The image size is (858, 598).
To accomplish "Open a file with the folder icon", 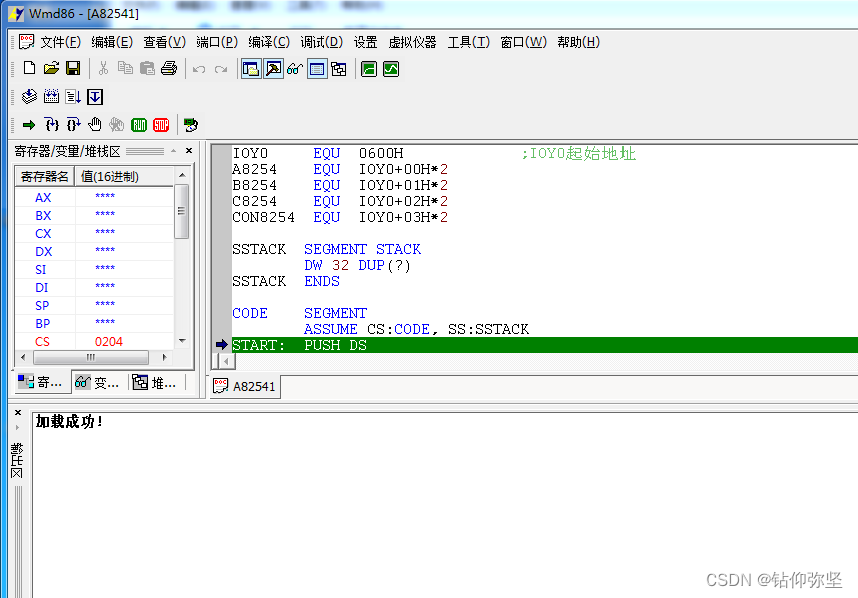I will tap(51, 68).
